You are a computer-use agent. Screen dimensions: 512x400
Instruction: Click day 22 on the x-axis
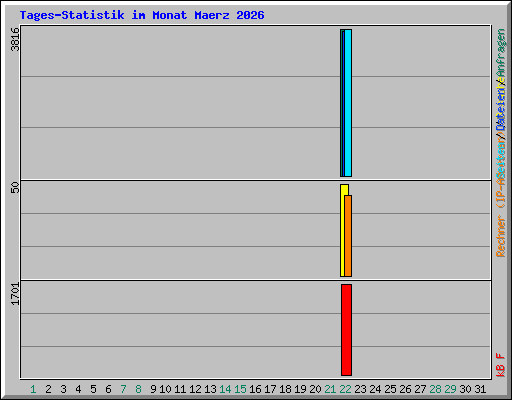tap(345, 389)
